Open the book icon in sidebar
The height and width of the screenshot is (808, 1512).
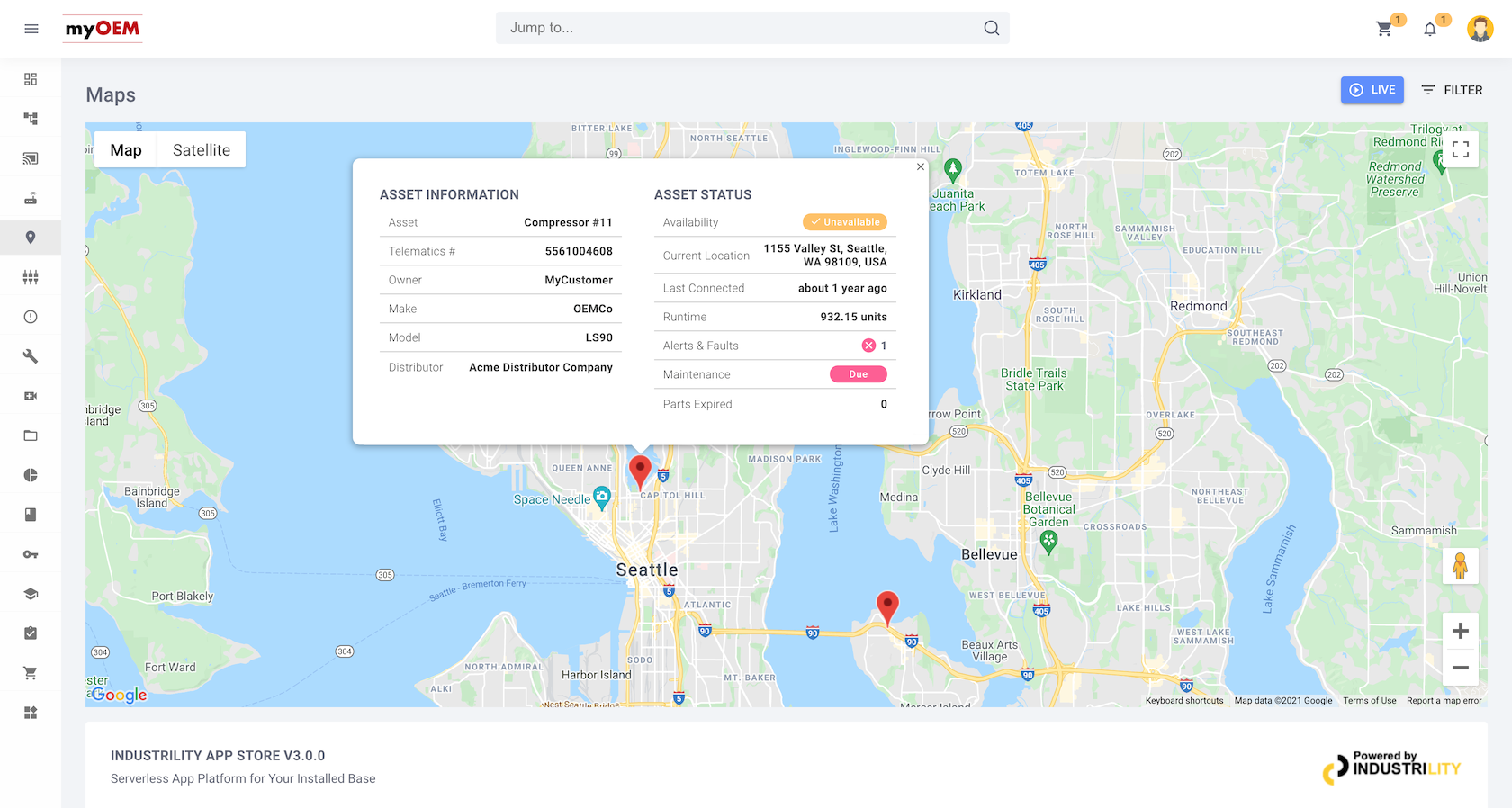click(31, 515)
